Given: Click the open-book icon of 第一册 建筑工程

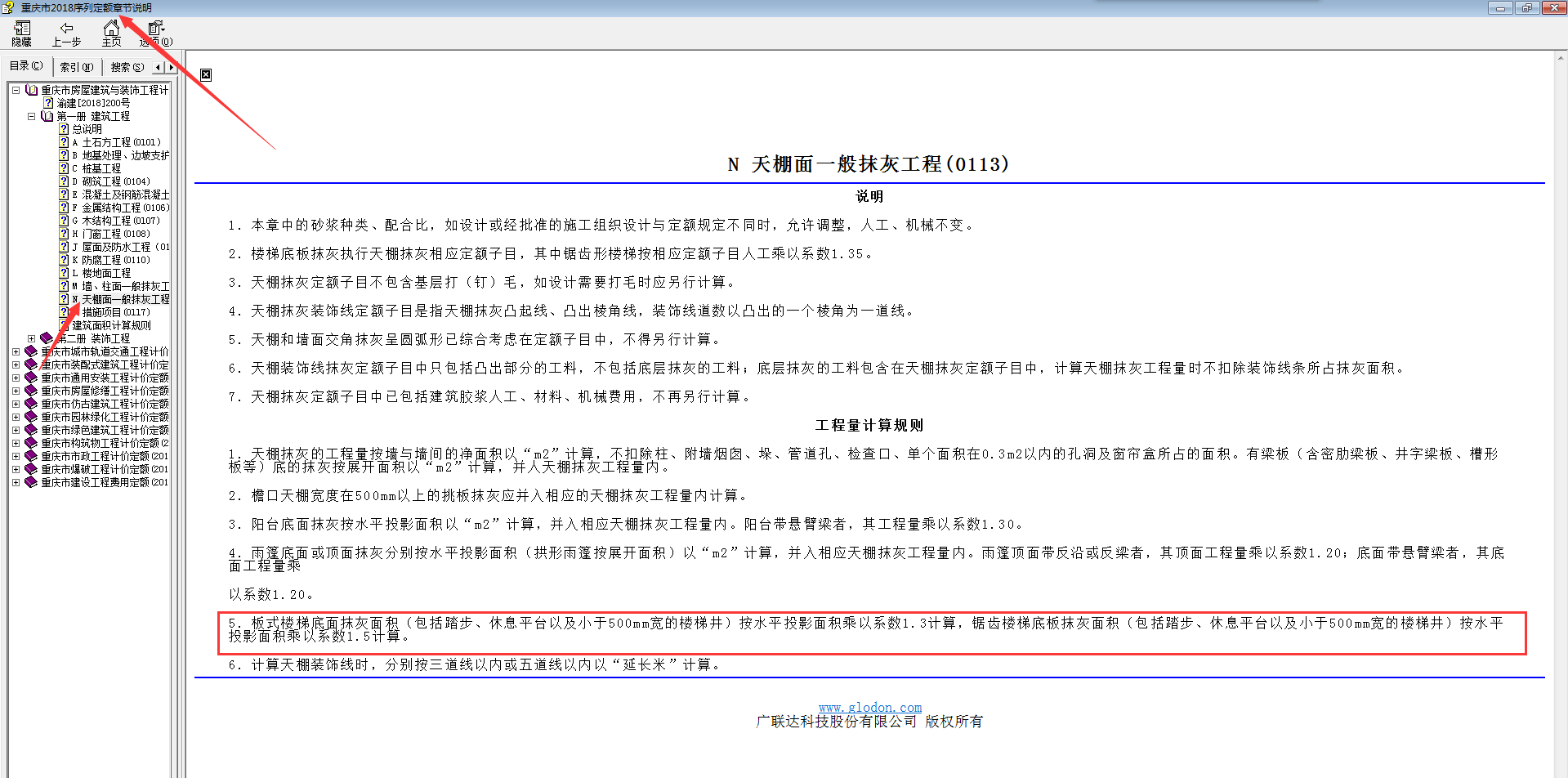Looking at the screenshot, I should pyautogui.click(x=47, y=116).
